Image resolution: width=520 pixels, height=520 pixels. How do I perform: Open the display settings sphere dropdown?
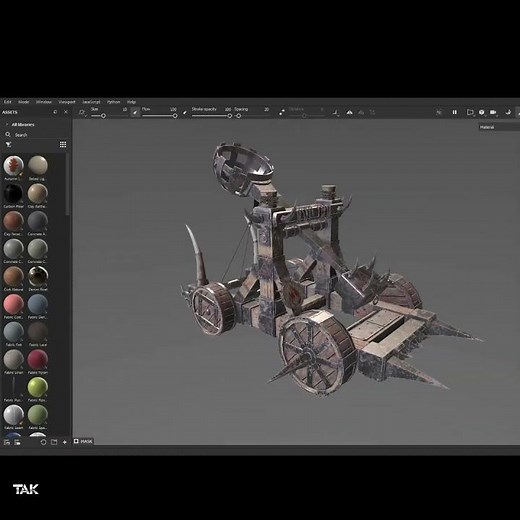click(482, 112)
